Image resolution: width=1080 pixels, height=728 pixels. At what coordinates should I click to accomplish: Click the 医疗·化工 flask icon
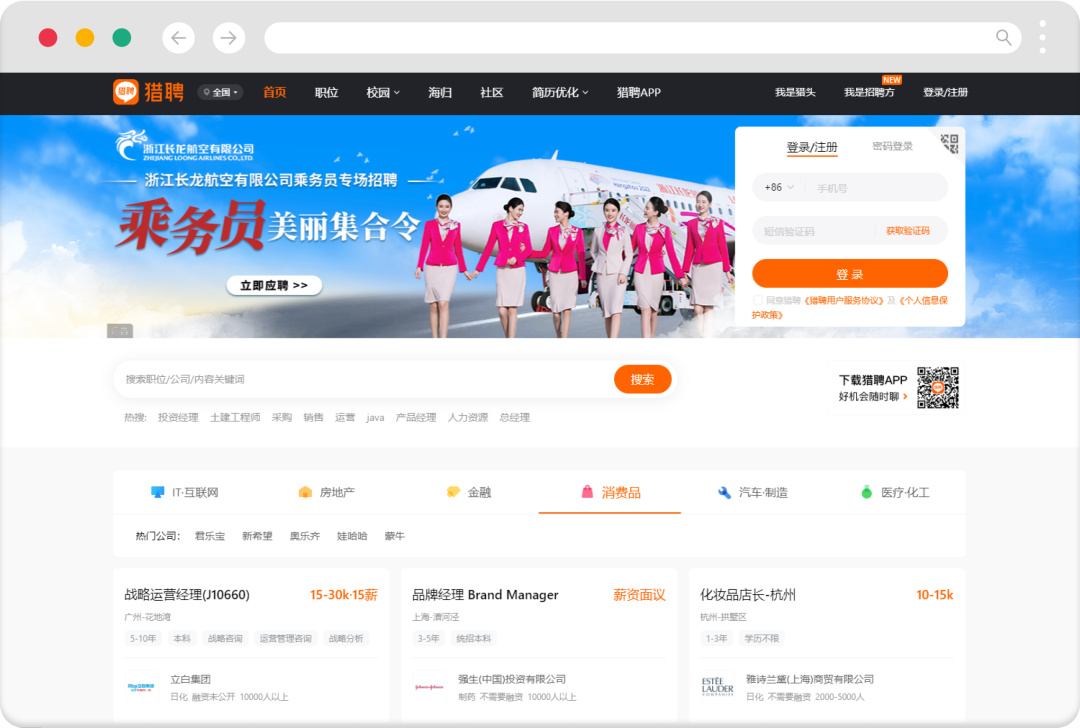[866, 492]
